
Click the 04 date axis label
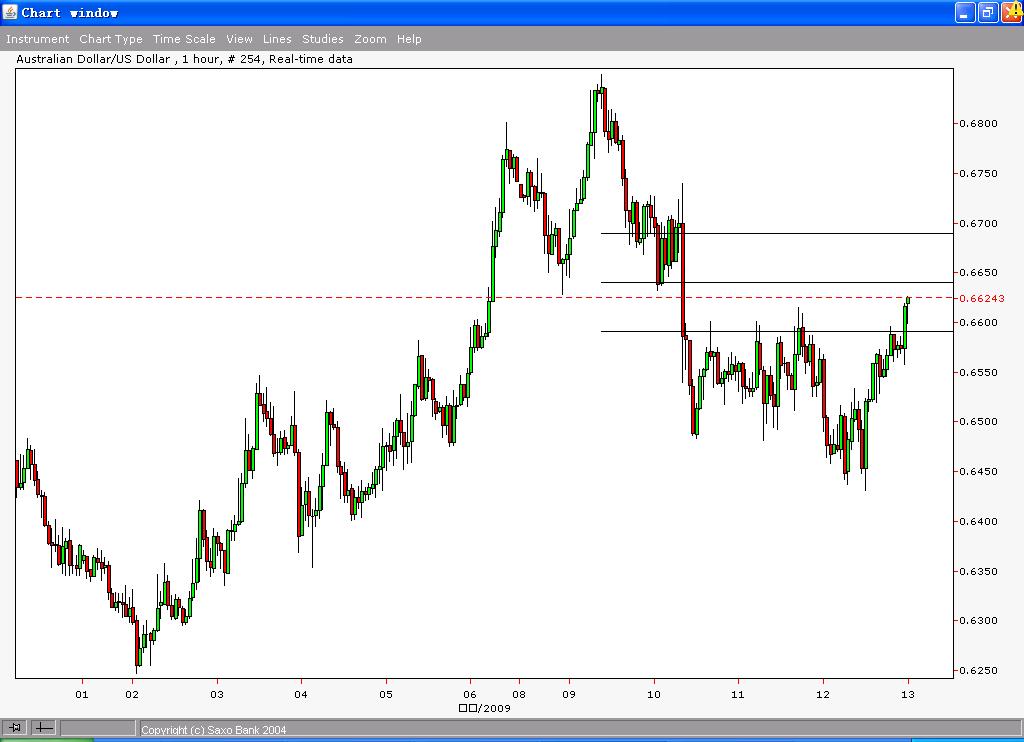pos(300,694)
